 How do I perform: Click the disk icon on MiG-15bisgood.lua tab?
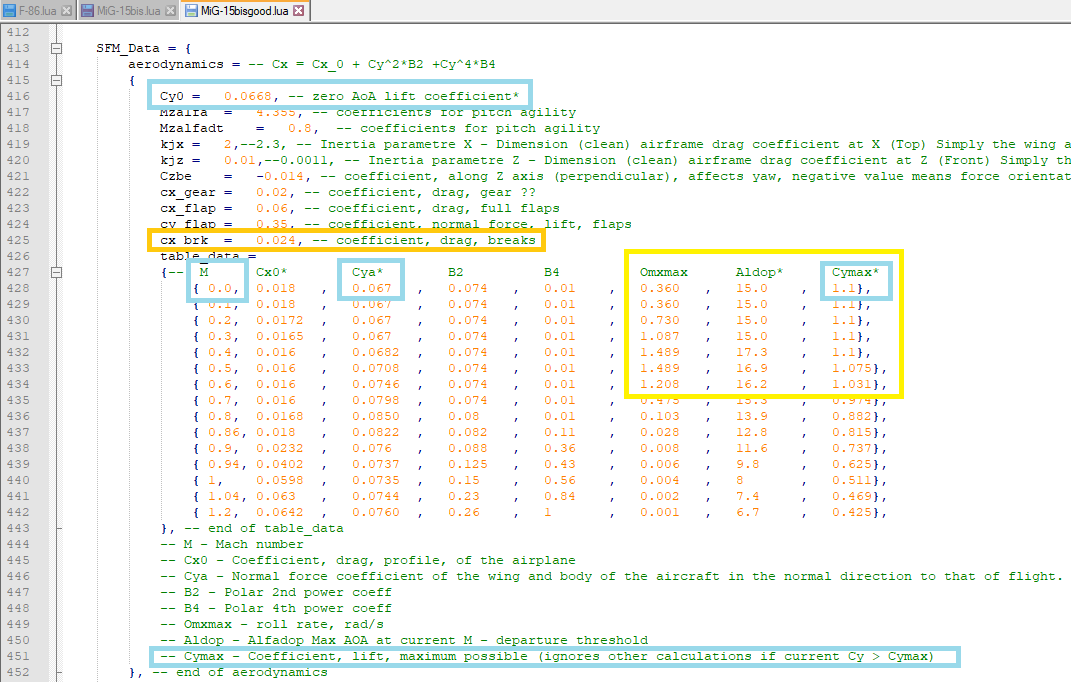pos(191,10)
